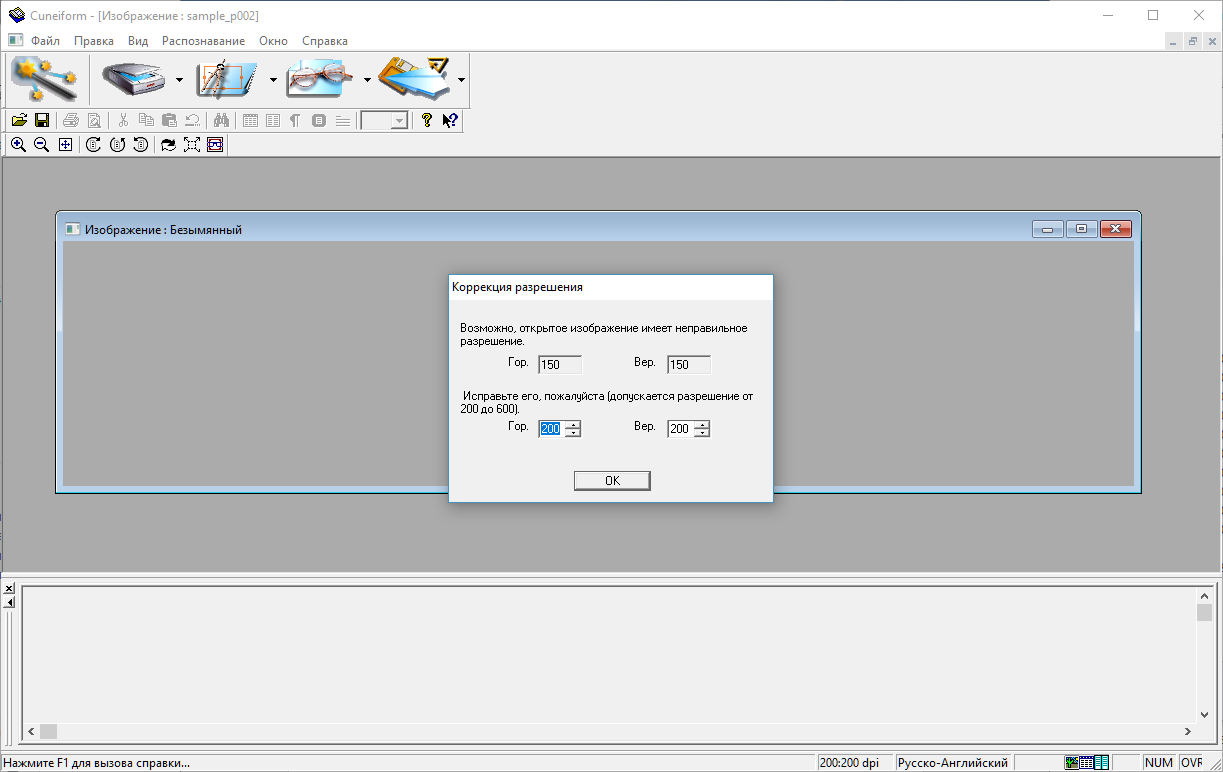
Task: Click the Гор. spinner's up arrow
Action: coord(573,425)
